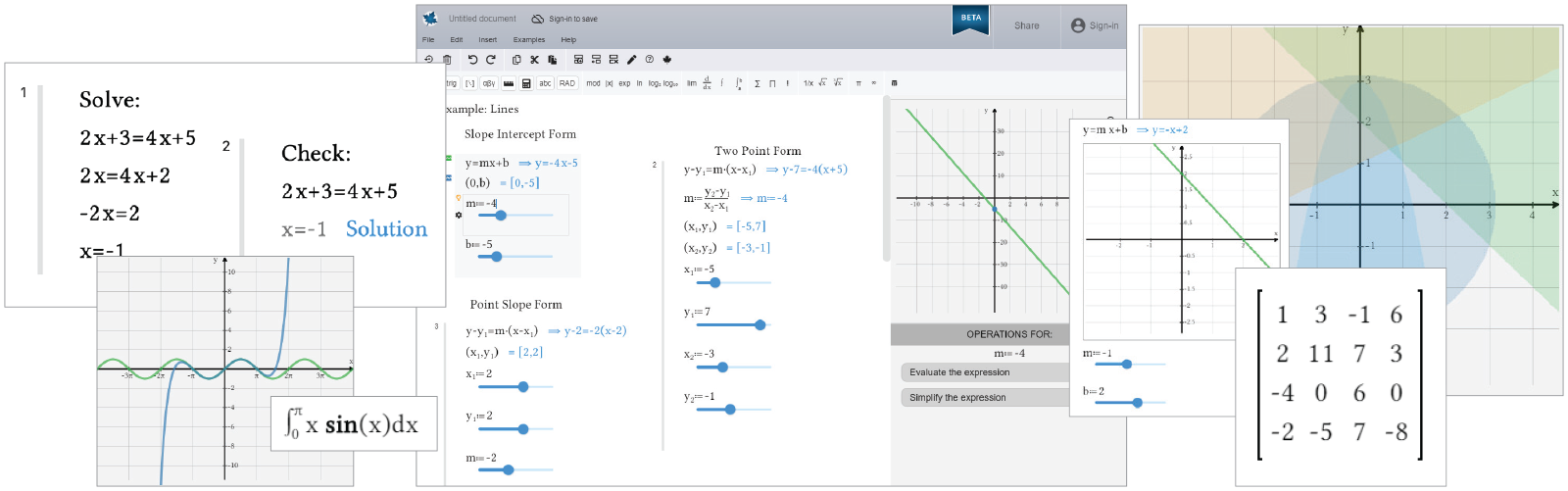Open the Insert menu
The image size is (1568, 491).
pos(487,40)
